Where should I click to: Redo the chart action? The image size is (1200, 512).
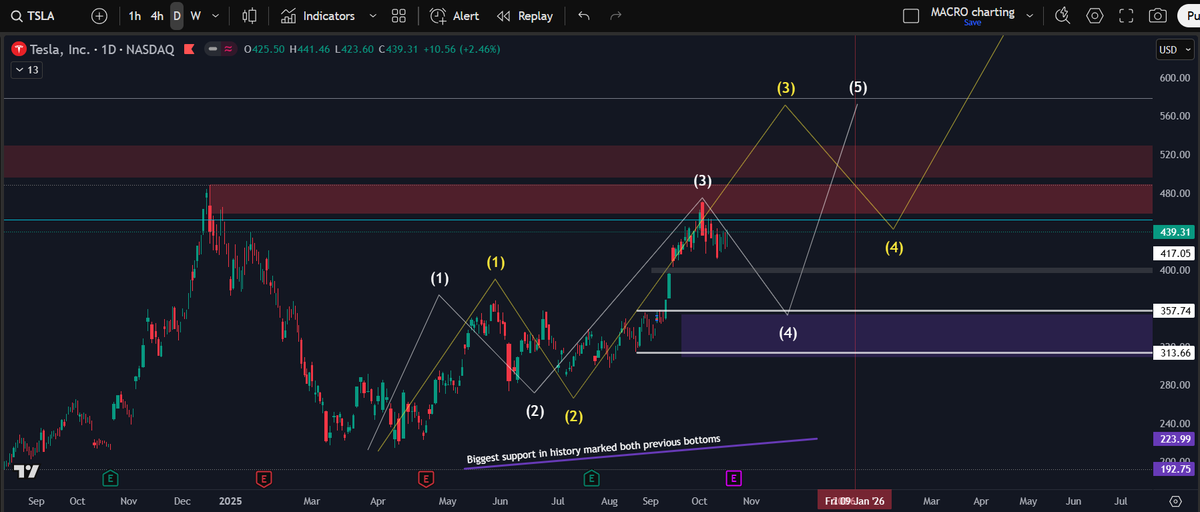click(x=616, y=16)
